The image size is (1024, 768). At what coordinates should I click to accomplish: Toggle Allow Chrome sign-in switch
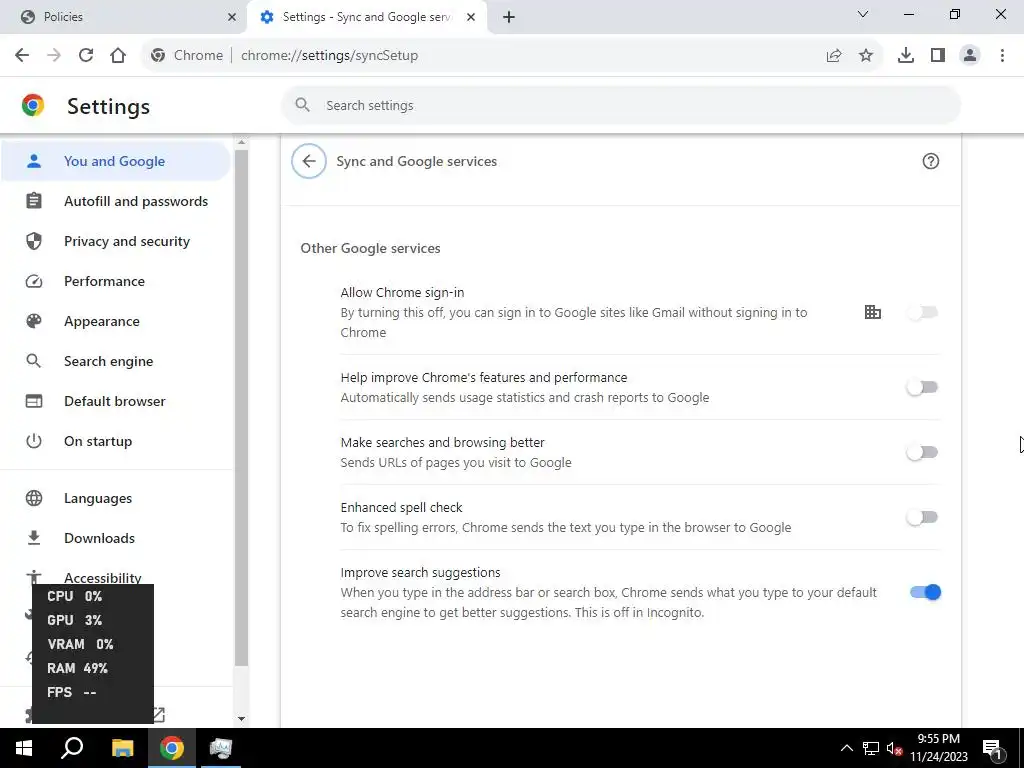(x=922, y=312)
